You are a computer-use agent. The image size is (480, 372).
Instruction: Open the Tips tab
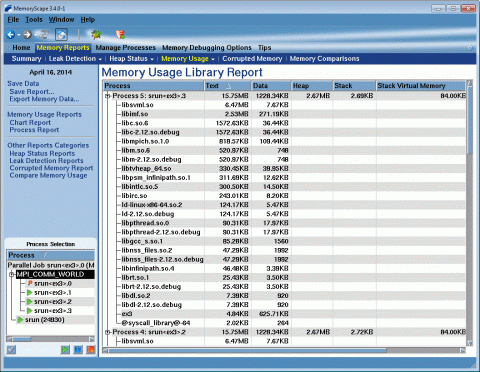(264, 48)
